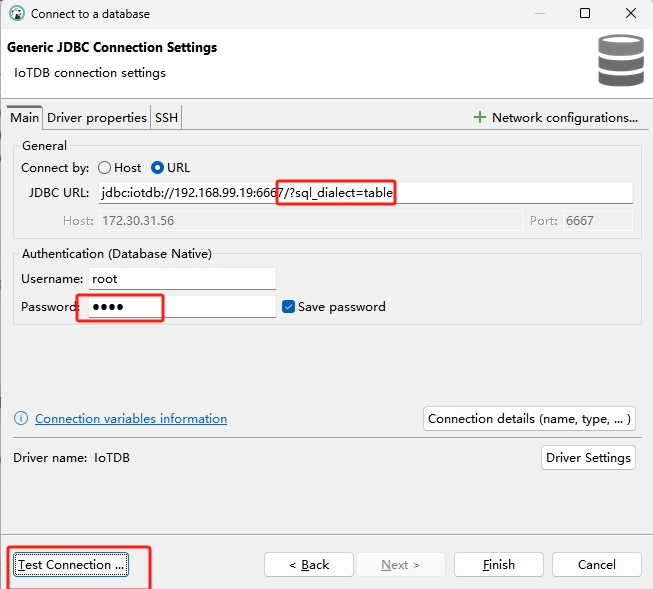Cancel the database connection dialog
The height and width of the screenshot is (589, 653).
tap(596, 565)
